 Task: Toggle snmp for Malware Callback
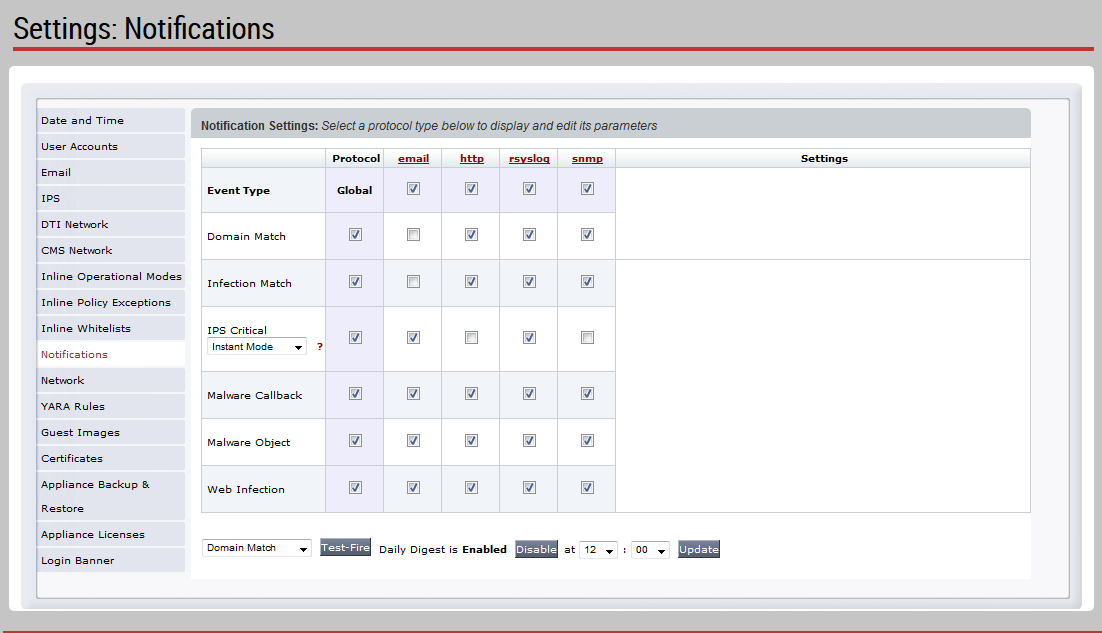click(x=588, y=394)
